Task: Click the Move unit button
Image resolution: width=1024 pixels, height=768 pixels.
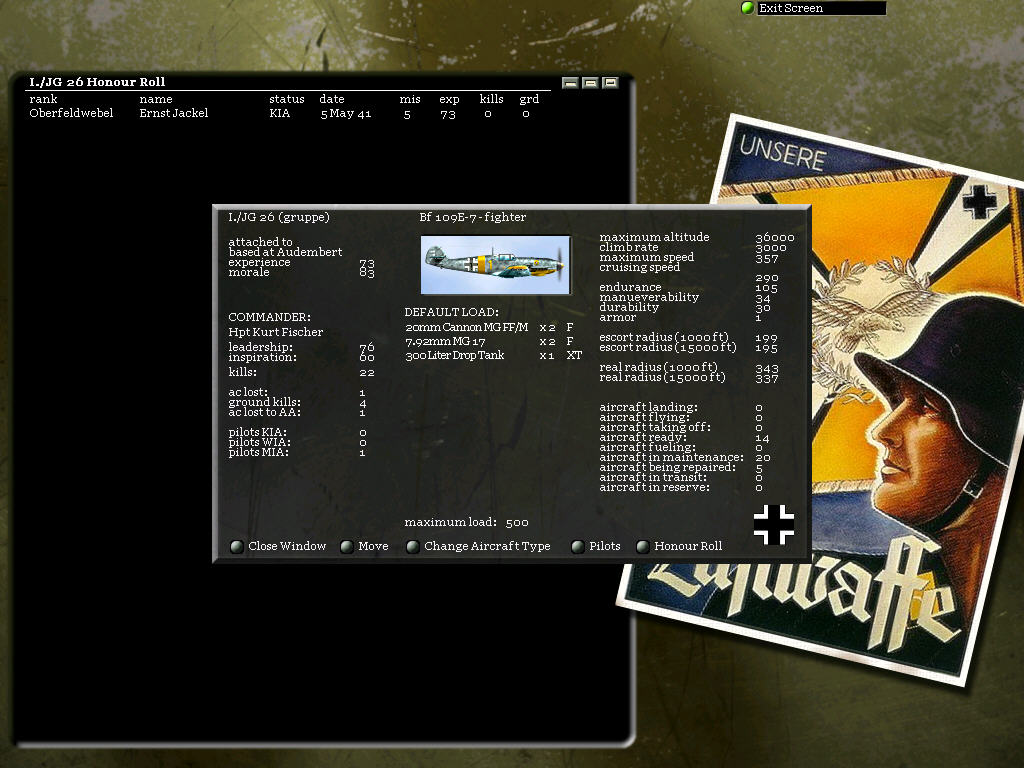Action: [x=364, y=546]
